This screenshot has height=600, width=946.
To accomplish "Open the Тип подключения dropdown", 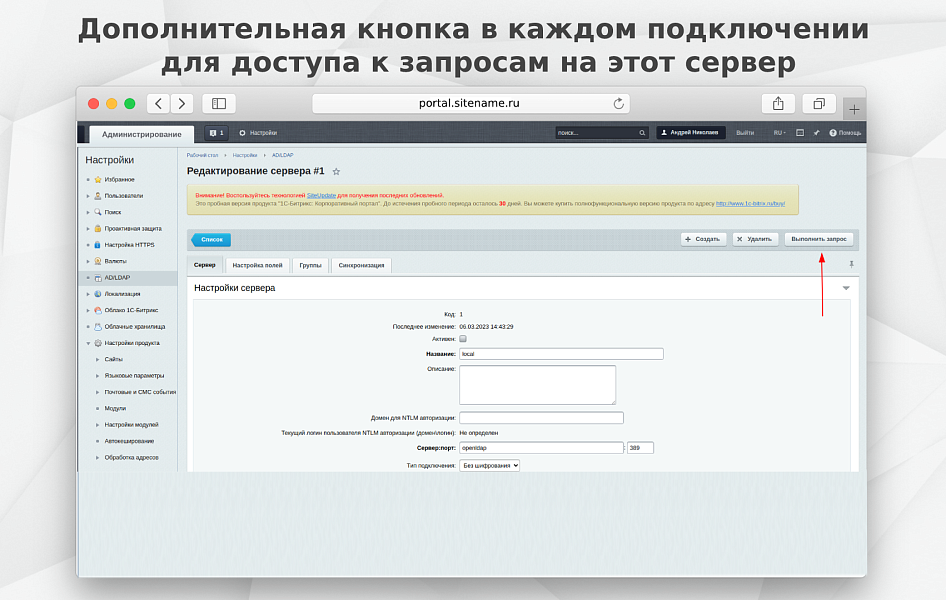I will pos(490,465).
